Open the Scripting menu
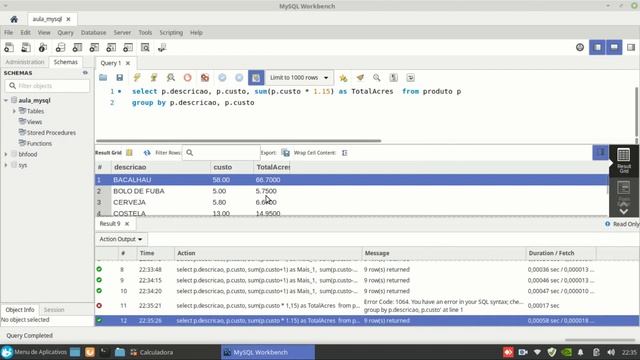640x360 pixels. 171,33
